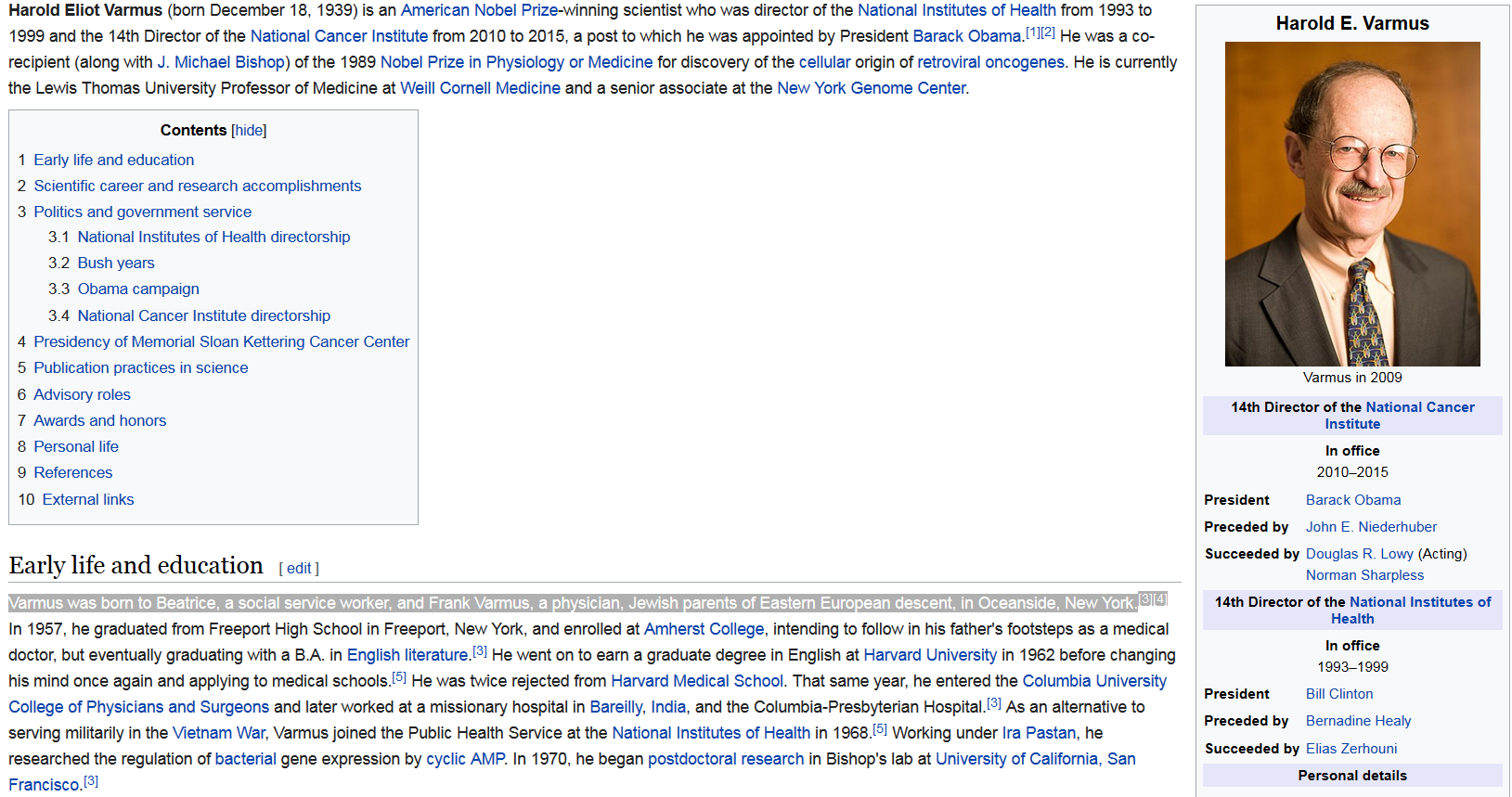Visit the Weill Cornell Medicine link

pyautogui.click(x=481, y=88)
